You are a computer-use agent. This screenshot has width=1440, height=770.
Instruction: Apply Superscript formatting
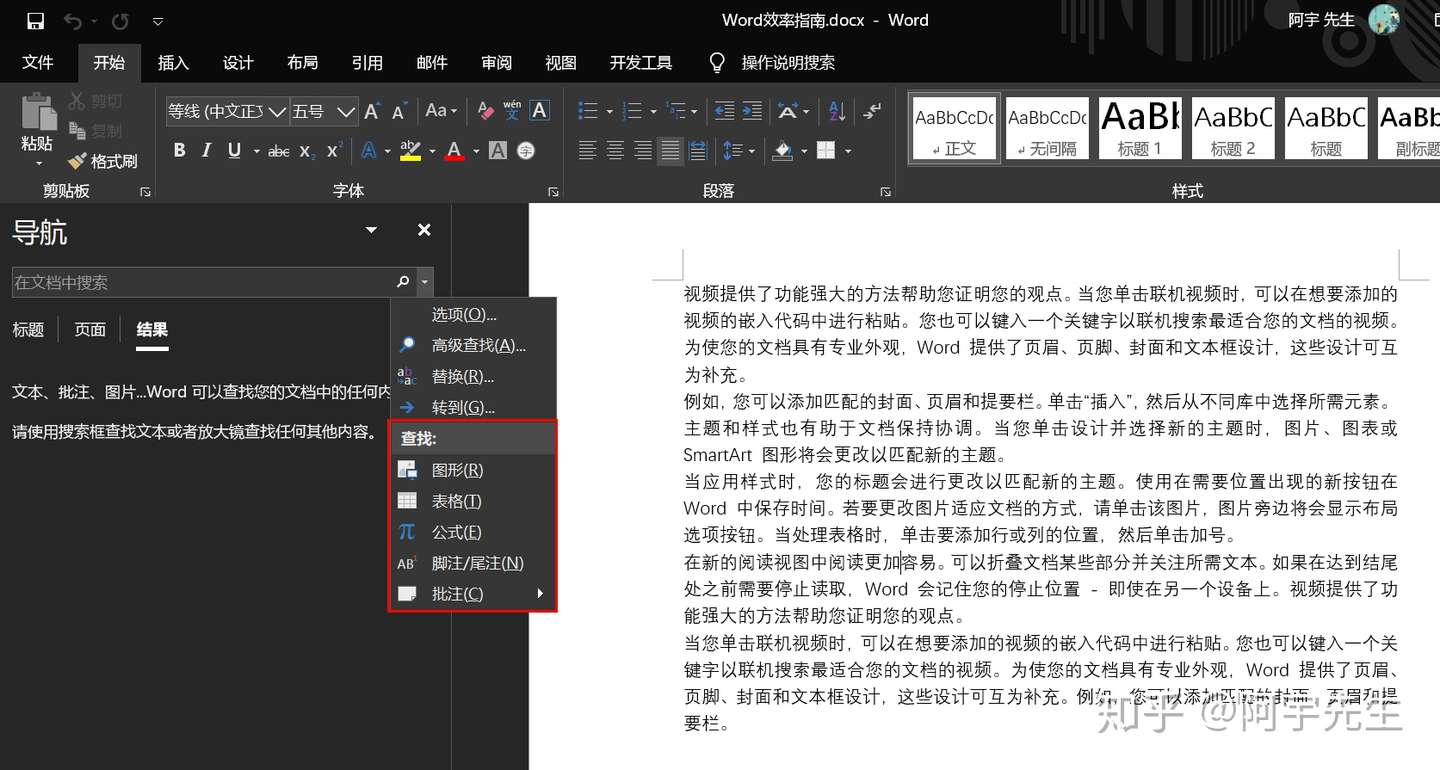coord(335,151)
